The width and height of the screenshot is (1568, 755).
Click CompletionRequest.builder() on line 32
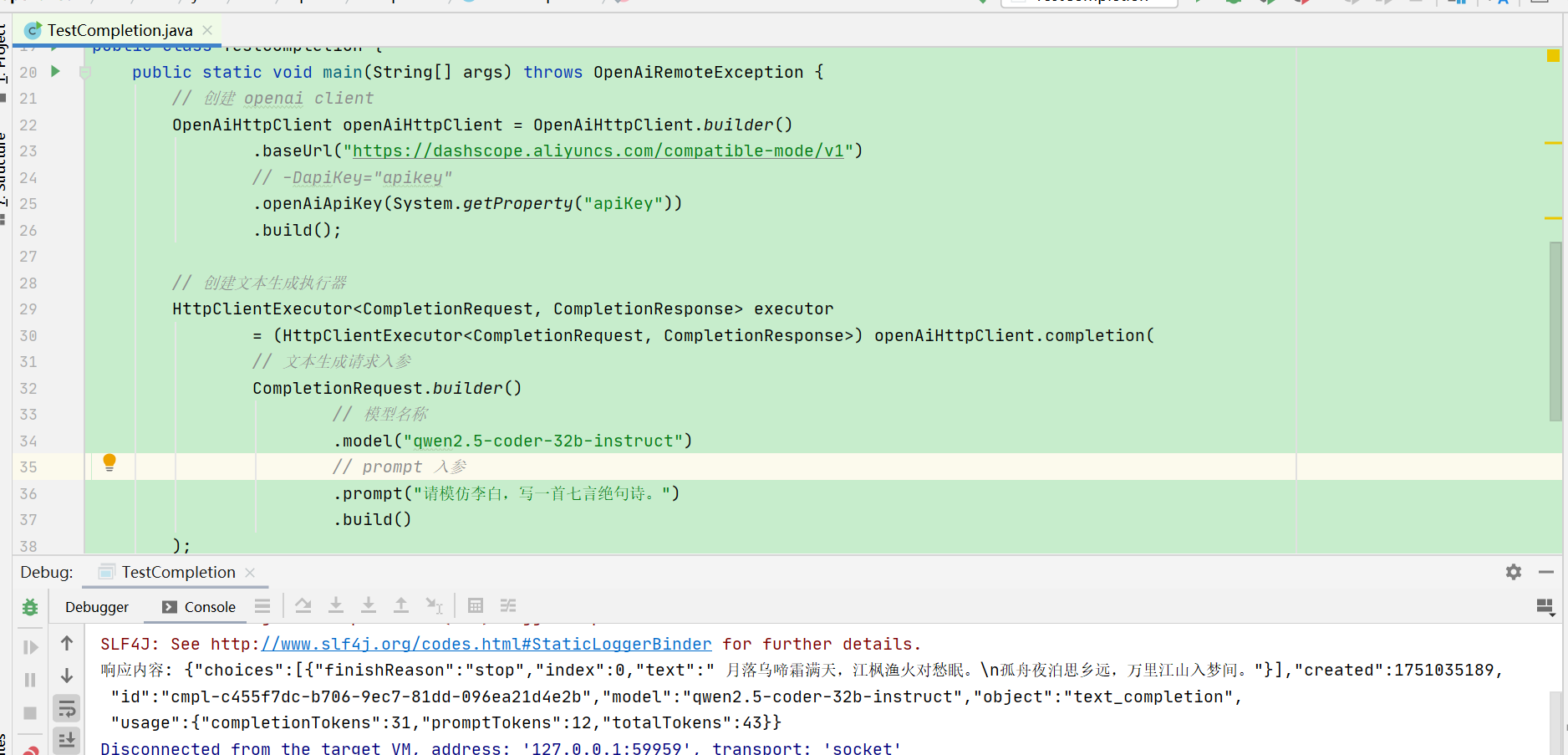[387, 389]
